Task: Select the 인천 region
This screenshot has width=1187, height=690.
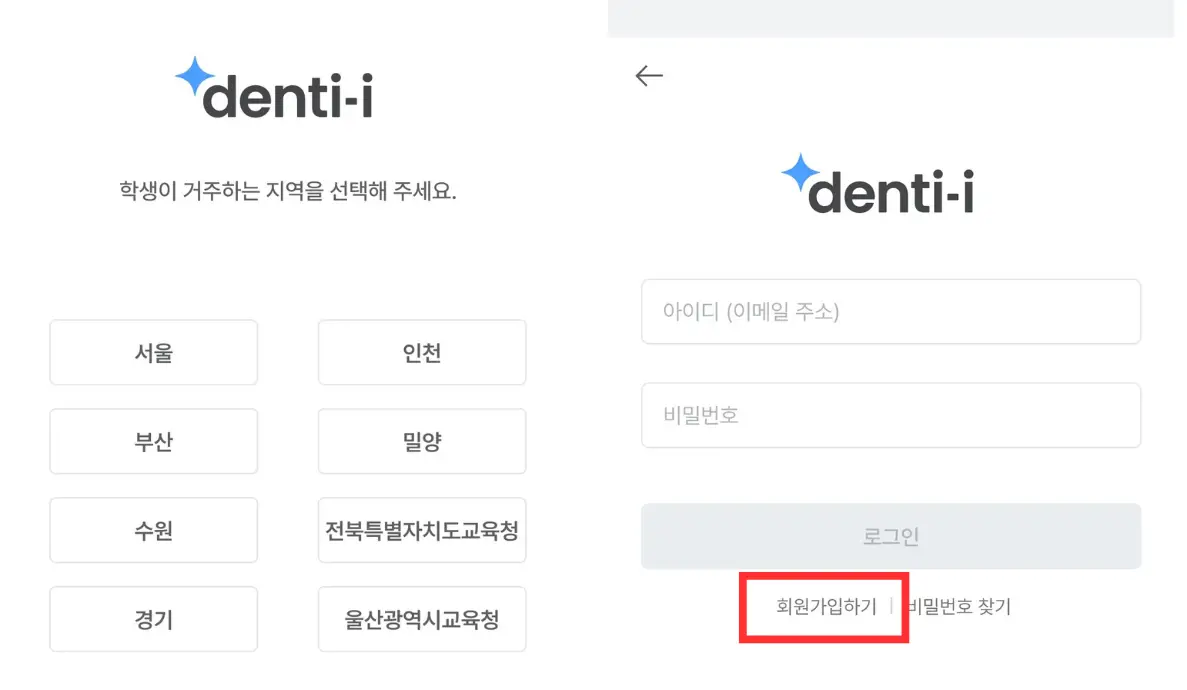Action: click(421, 352)
